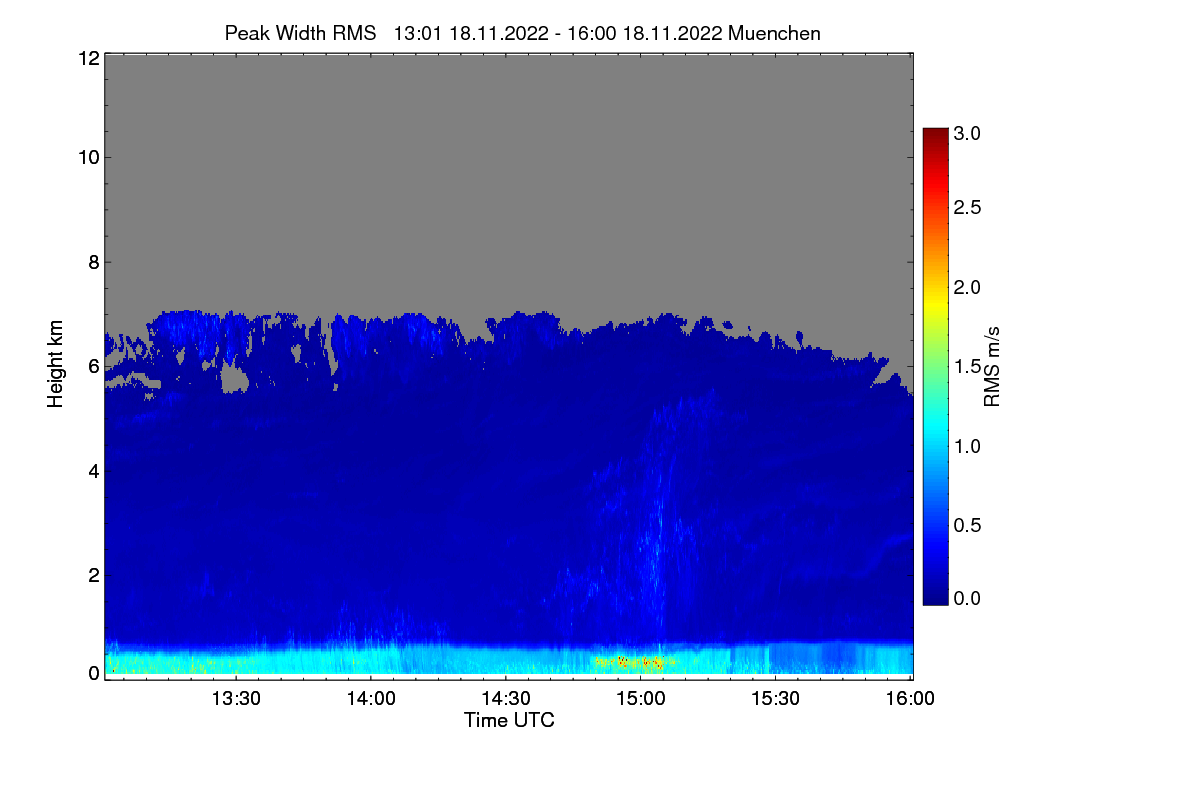Click the plot title 'Peak Width RMS'

click(300, 33)
